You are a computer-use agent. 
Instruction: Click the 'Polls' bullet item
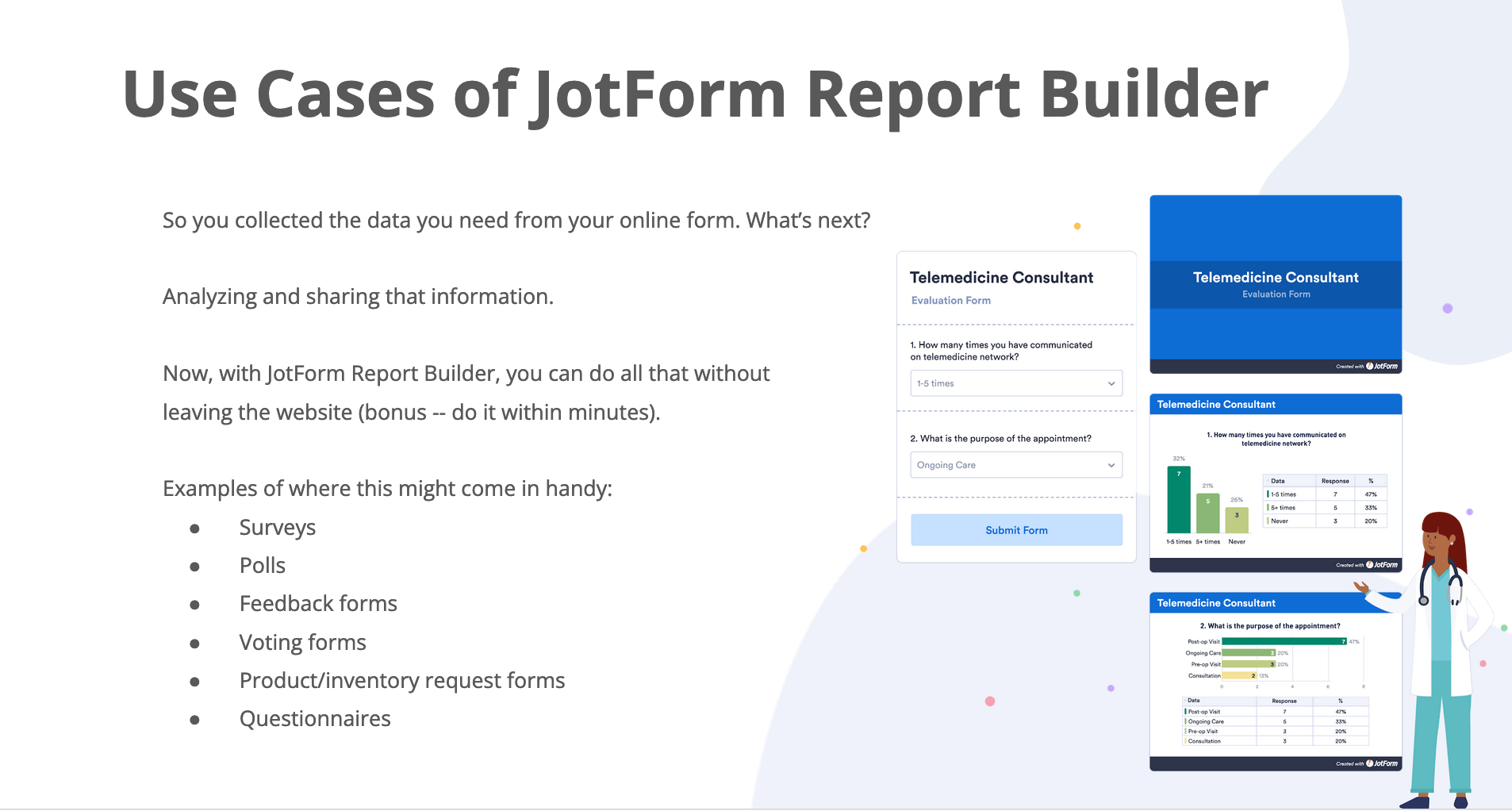click(263, 566)
